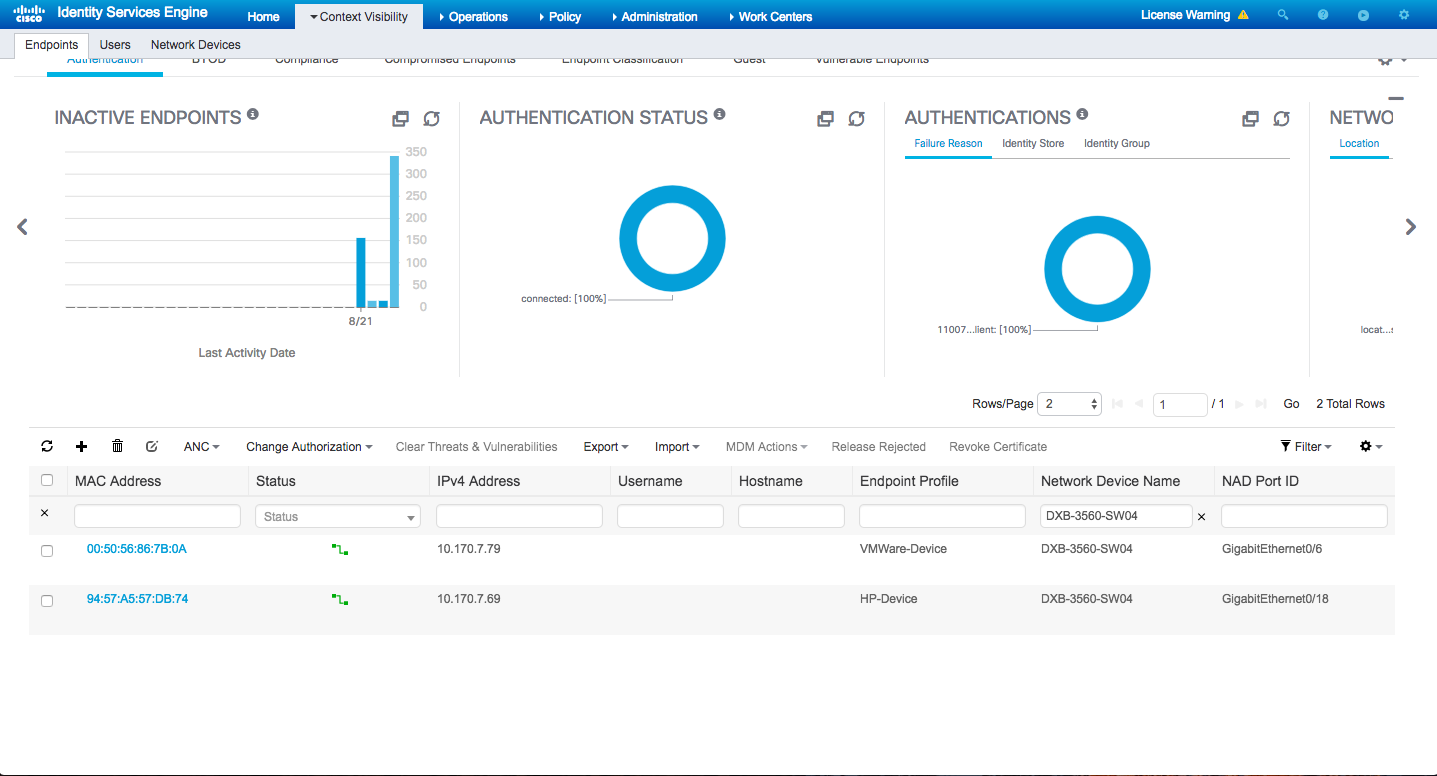Refresh the Inactive Endpoints dashlet
Screen dimensions: 1437x776
[x=431, y=119]
